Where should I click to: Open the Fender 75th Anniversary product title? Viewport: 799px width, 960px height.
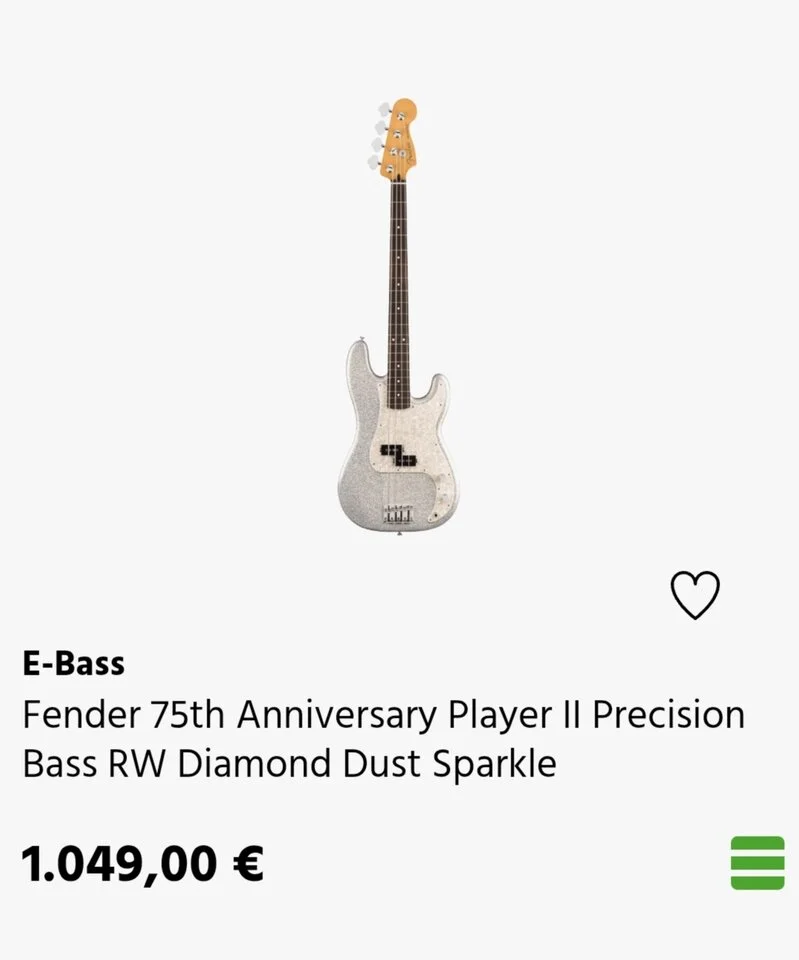383,739
